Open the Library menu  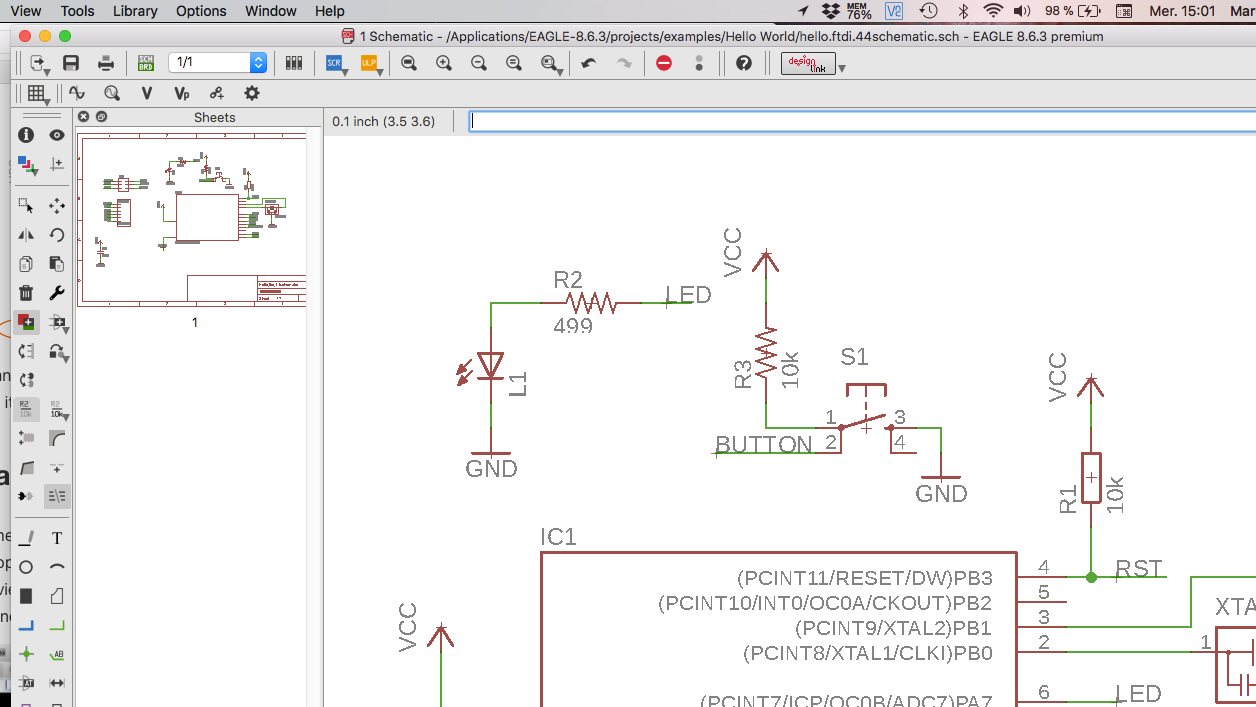[x=135, y=11]
